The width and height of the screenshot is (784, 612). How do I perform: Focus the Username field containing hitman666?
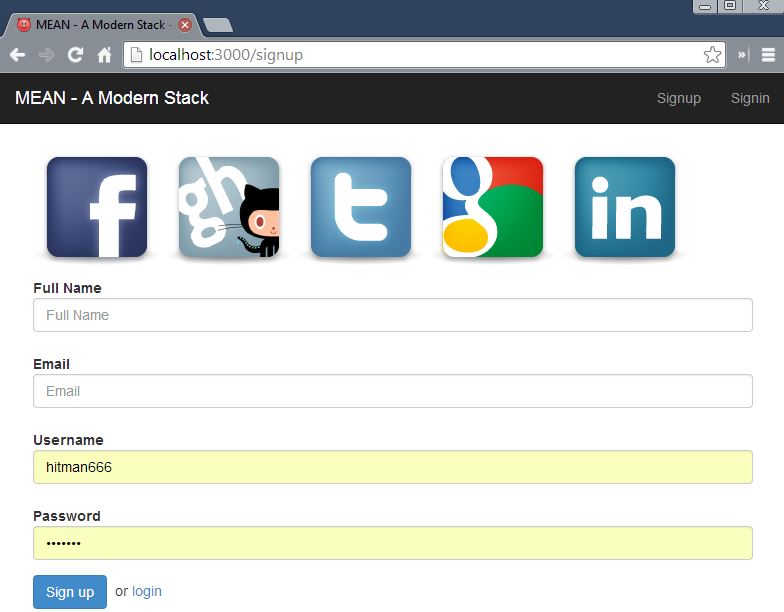click(393, 467)
